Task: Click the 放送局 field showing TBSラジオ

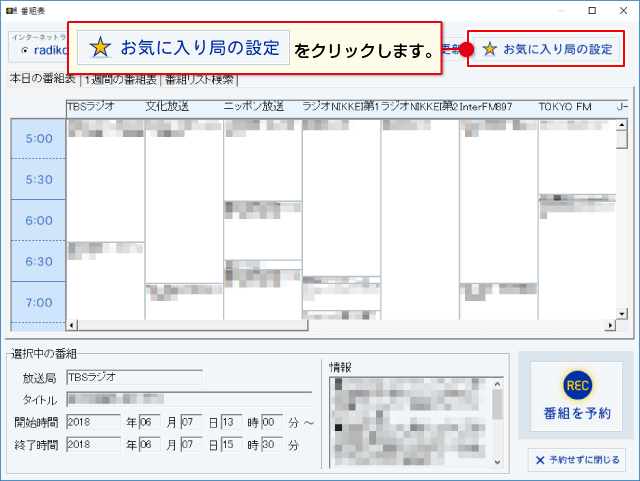Action: (x=135, y=377)
